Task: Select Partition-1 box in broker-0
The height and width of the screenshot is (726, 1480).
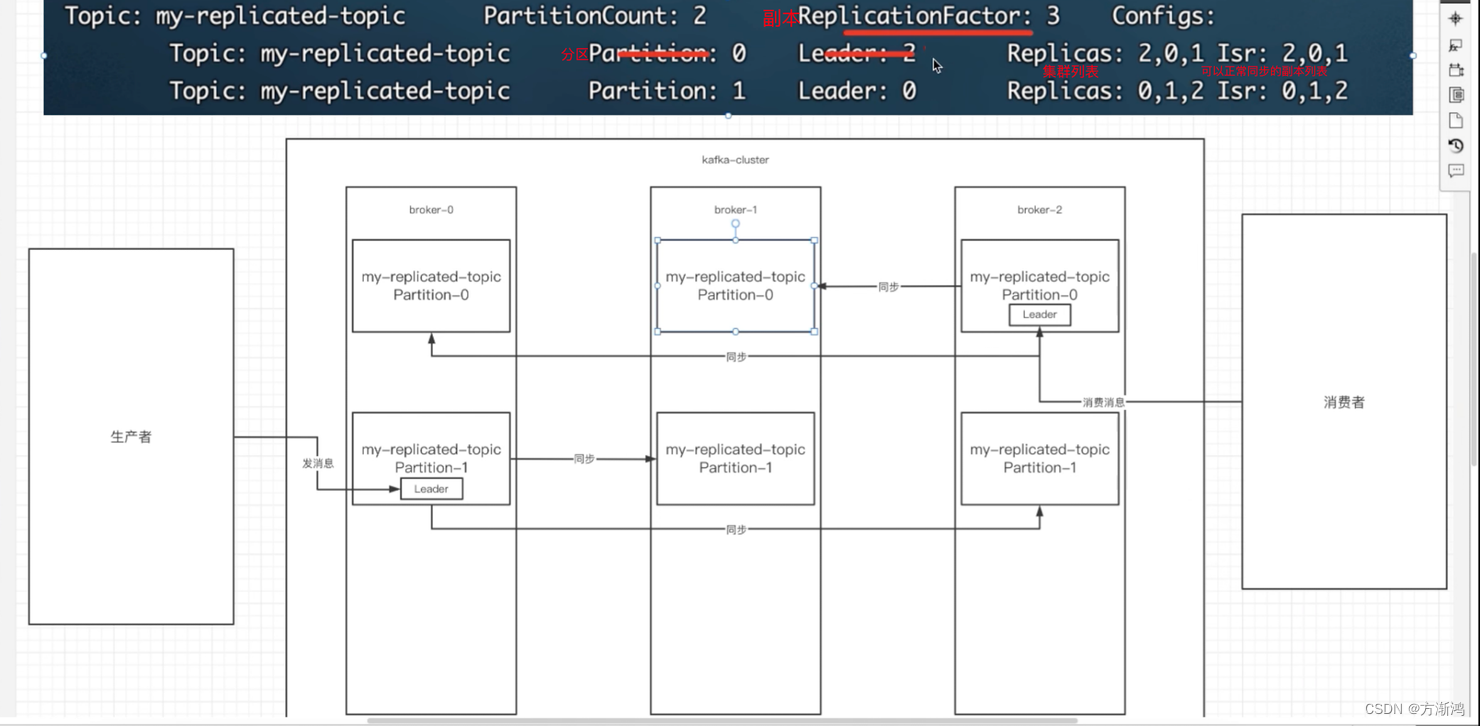Action: pos(431,458)
